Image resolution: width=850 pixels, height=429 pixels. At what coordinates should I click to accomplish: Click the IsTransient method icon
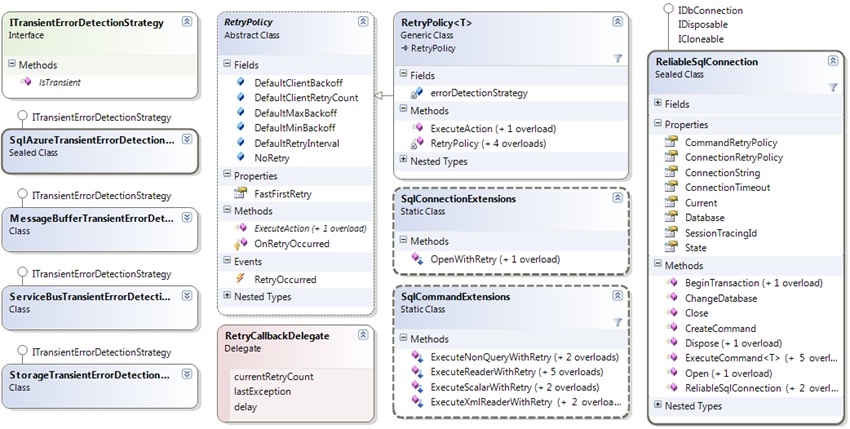point(25,82)
